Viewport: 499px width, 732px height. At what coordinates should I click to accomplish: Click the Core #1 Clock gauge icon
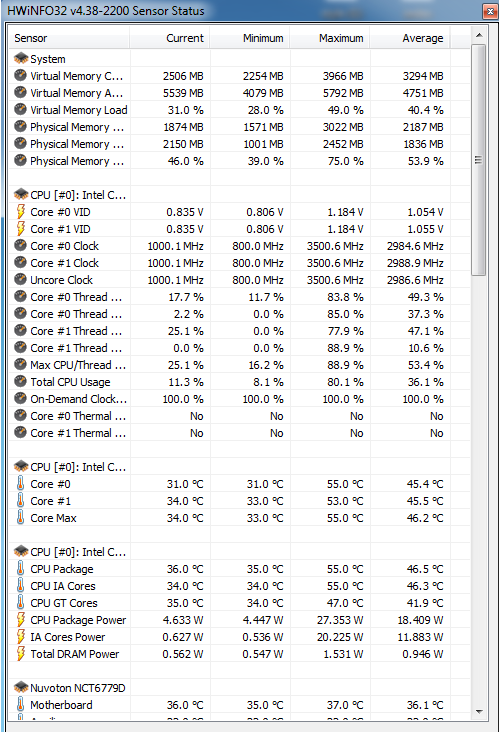pyautogui.click(x=20, y=262)
